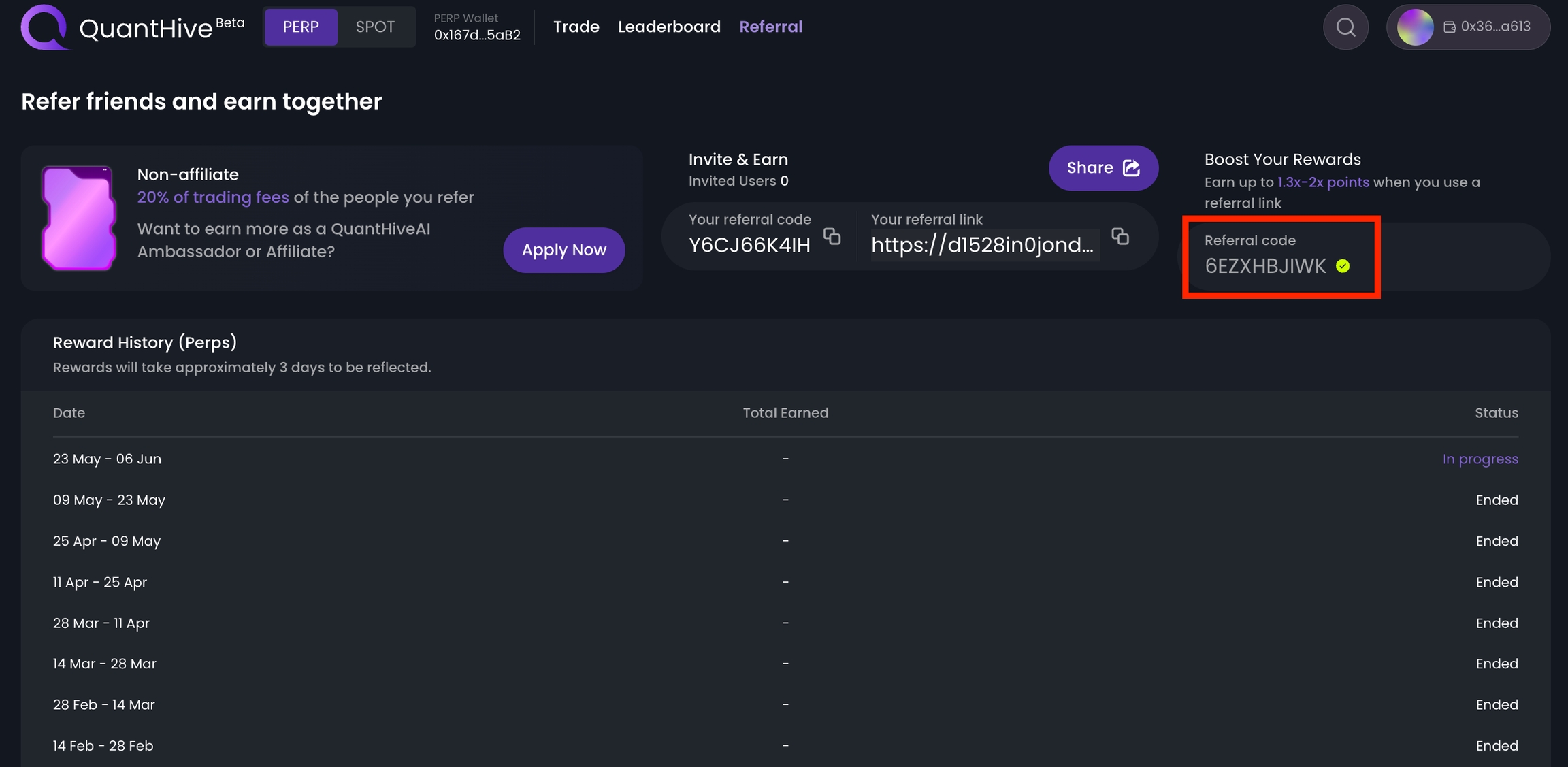
Task: Copy the referral link icon
Action: (1120, 237)
